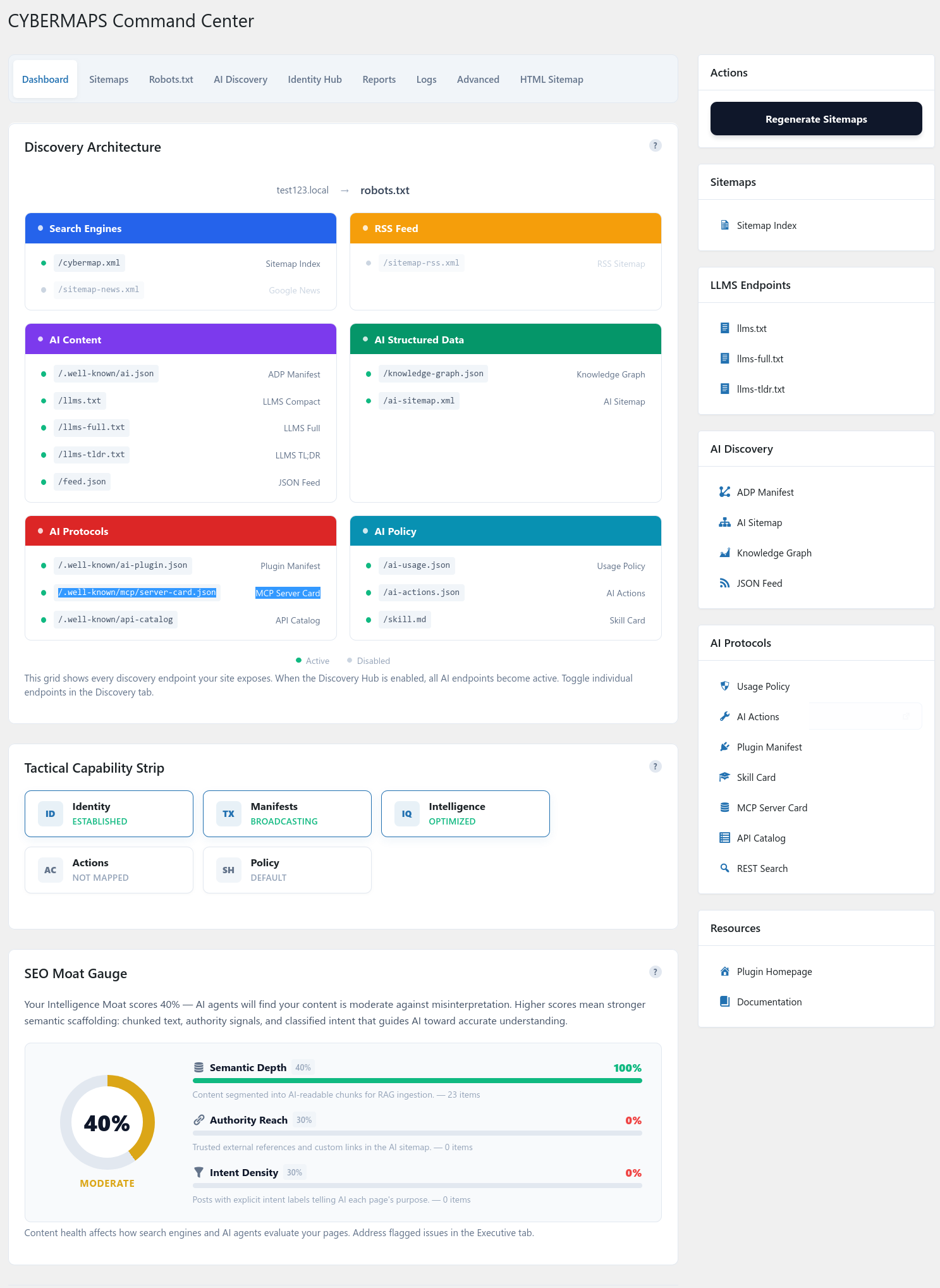Click the JSON Feed RSS icon
The height and width of the screenshot is (1288, 940).
click(x=724, y=583)
